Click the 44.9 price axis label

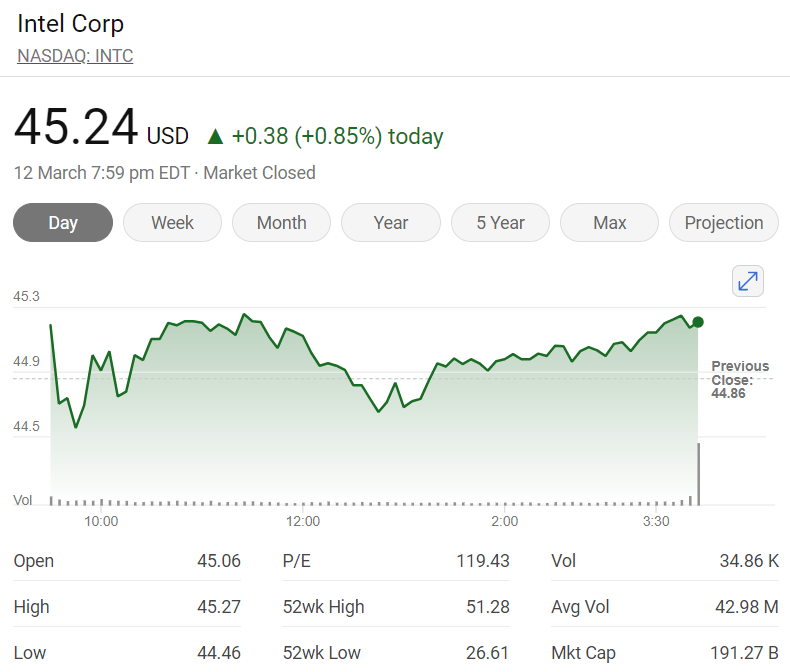(26, 361)
